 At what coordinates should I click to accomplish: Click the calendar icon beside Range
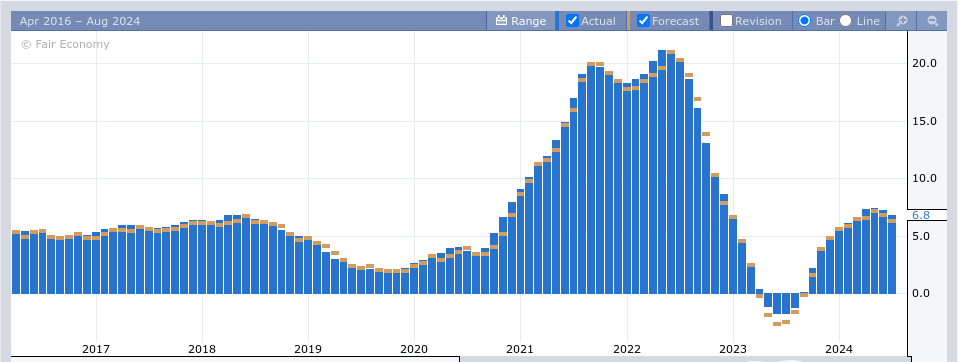point(502,21)
